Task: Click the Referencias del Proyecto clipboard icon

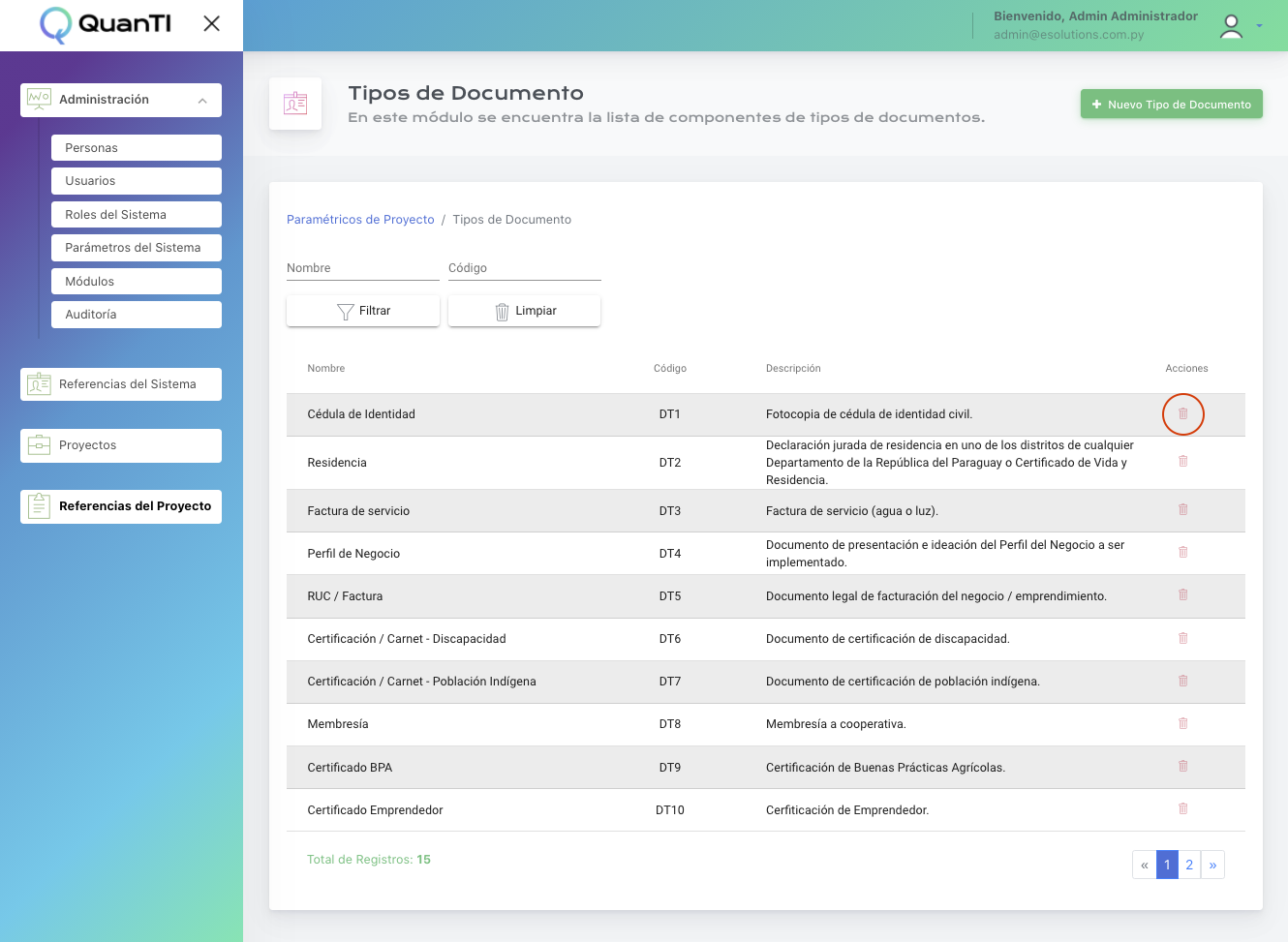Action: point(39,505)
